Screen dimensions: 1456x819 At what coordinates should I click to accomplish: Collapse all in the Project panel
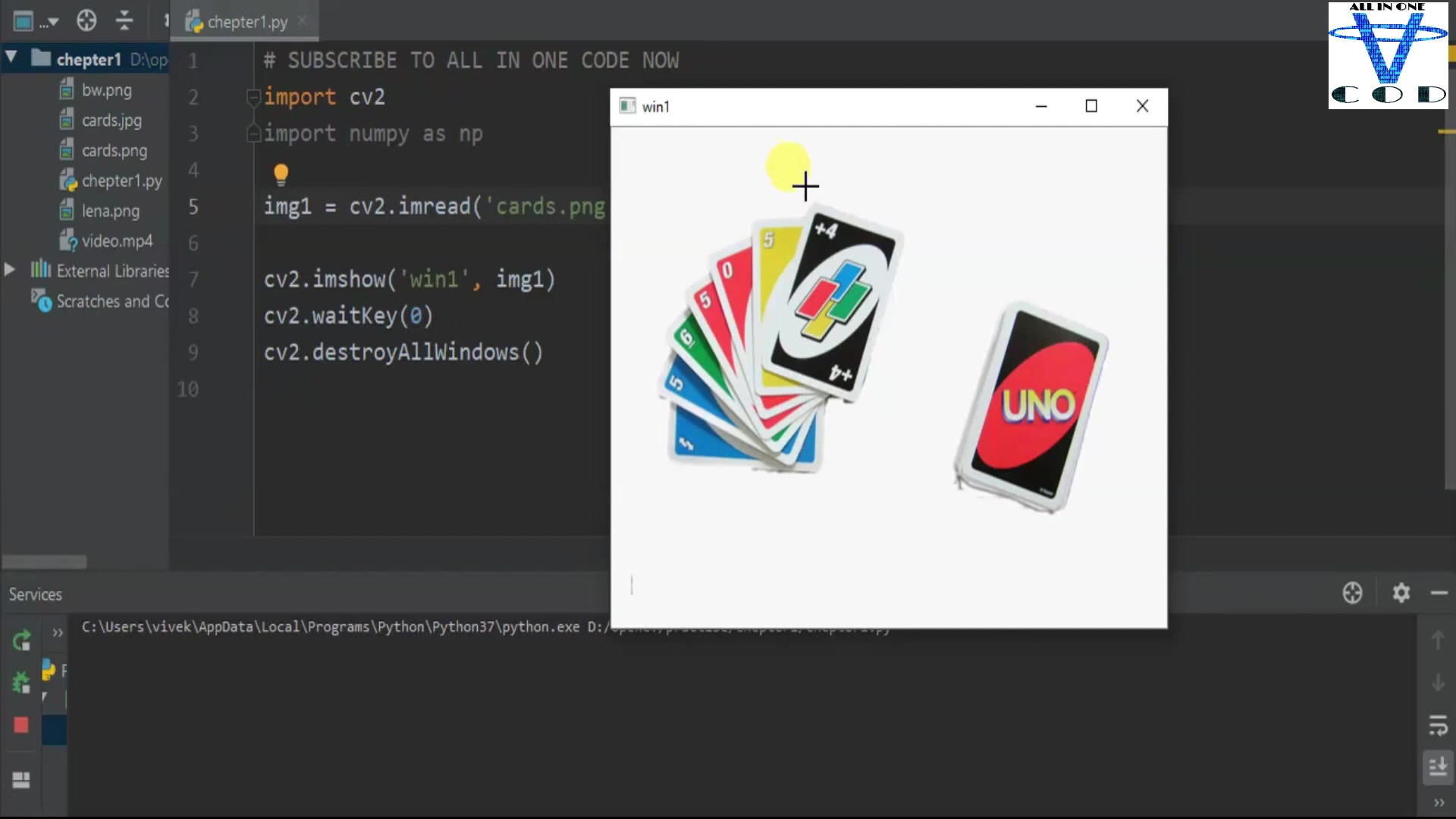pyautogui.click(x=124, y=21)
